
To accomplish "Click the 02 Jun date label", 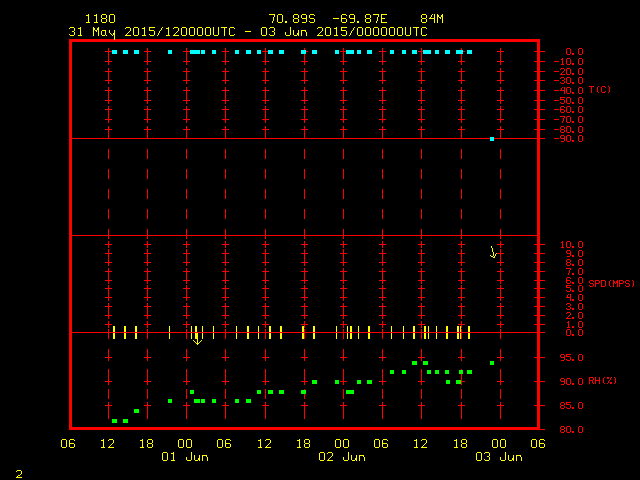I will click(341, 457).
